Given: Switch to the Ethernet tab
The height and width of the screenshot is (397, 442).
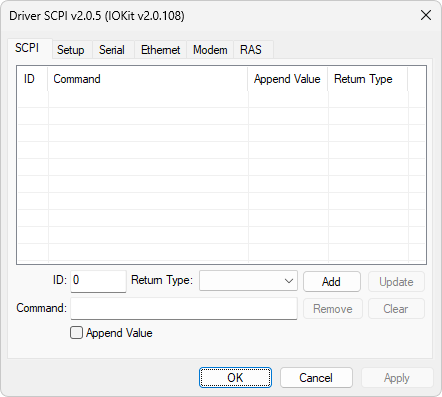Looking at the screenshot, I should pos(160,50).
